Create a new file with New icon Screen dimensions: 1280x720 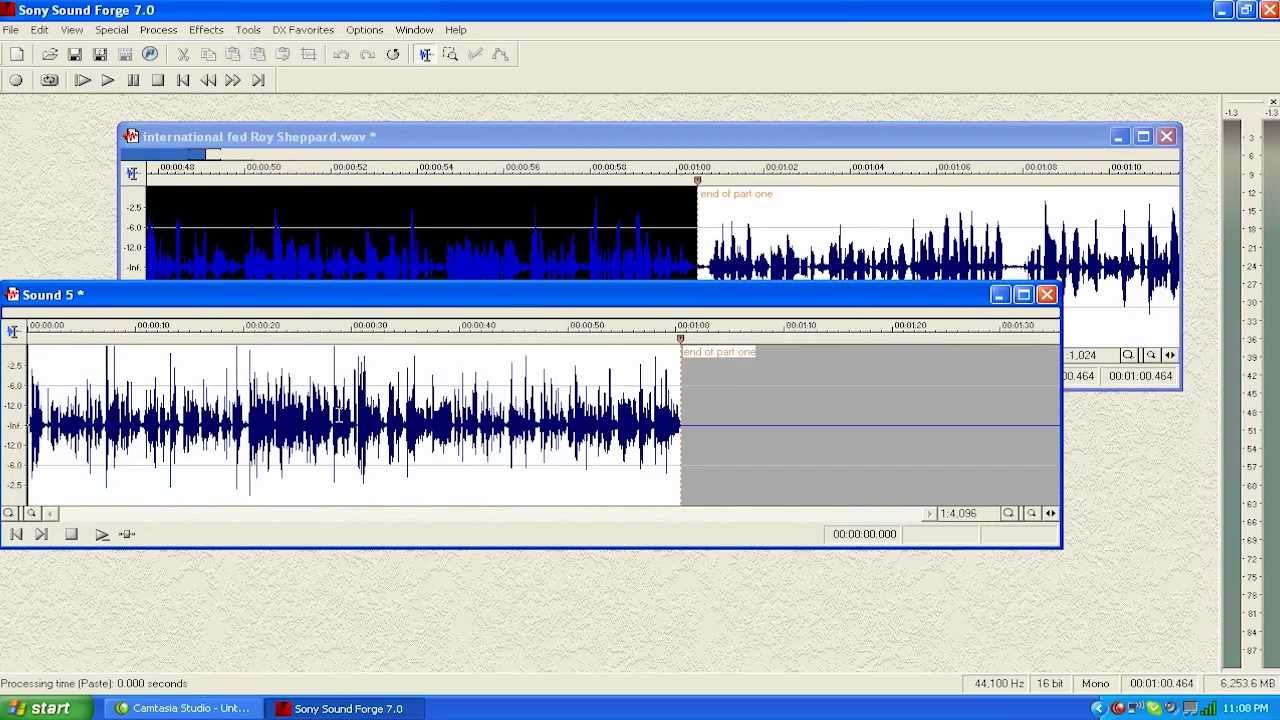click(x=17, y=55)
